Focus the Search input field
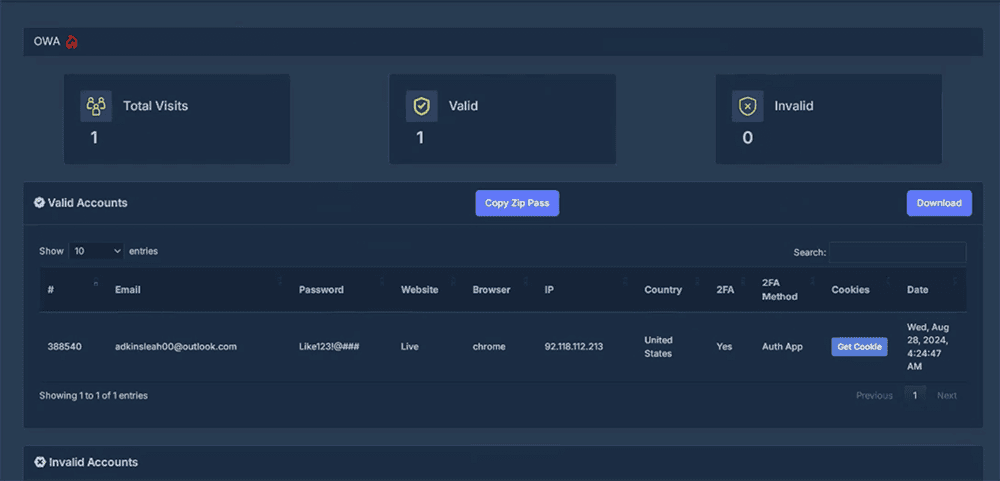The width and height of the screenshot is (1000, 481). 897,253
